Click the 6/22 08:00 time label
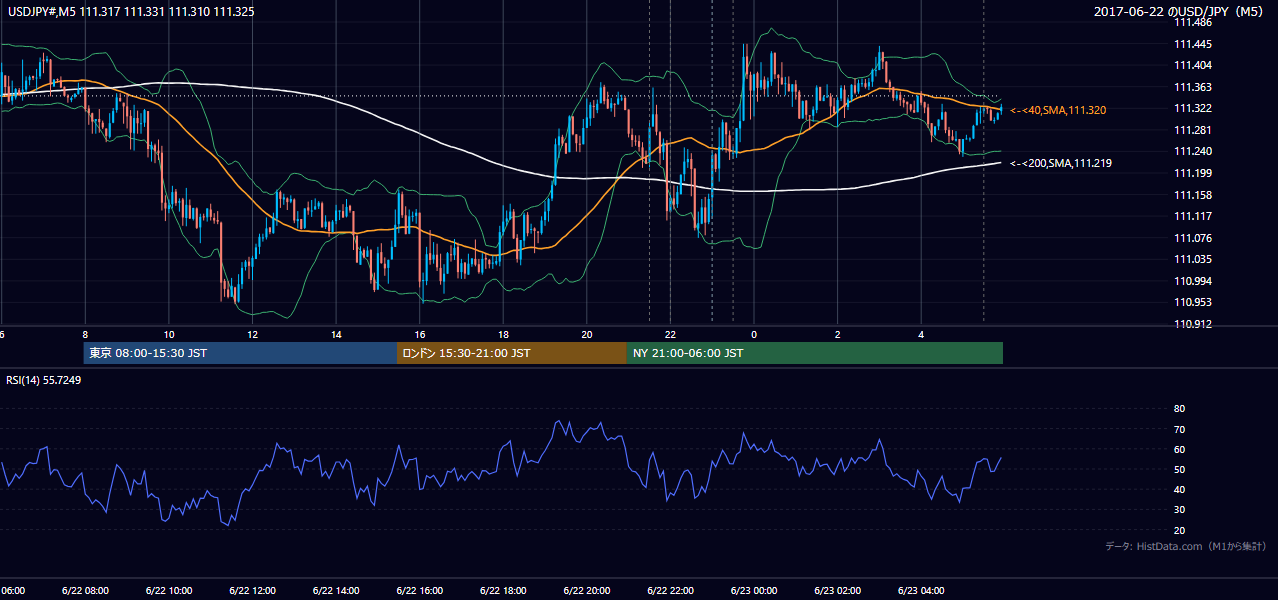This screenshot has width=1278, height=600. point(84,591)
